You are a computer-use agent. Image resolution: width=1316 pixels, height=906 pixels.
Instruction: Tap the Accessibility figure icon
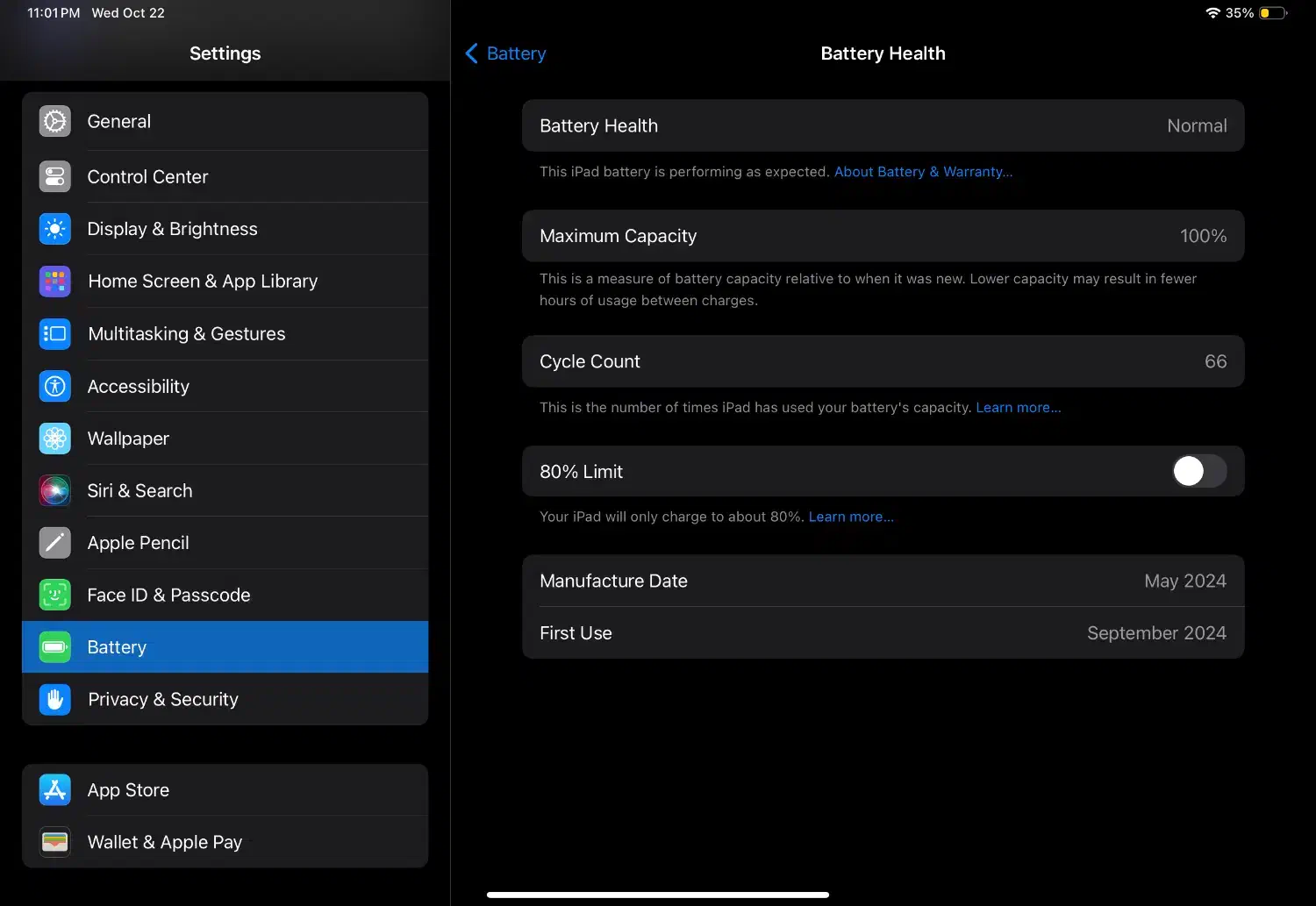click(55, 386)
